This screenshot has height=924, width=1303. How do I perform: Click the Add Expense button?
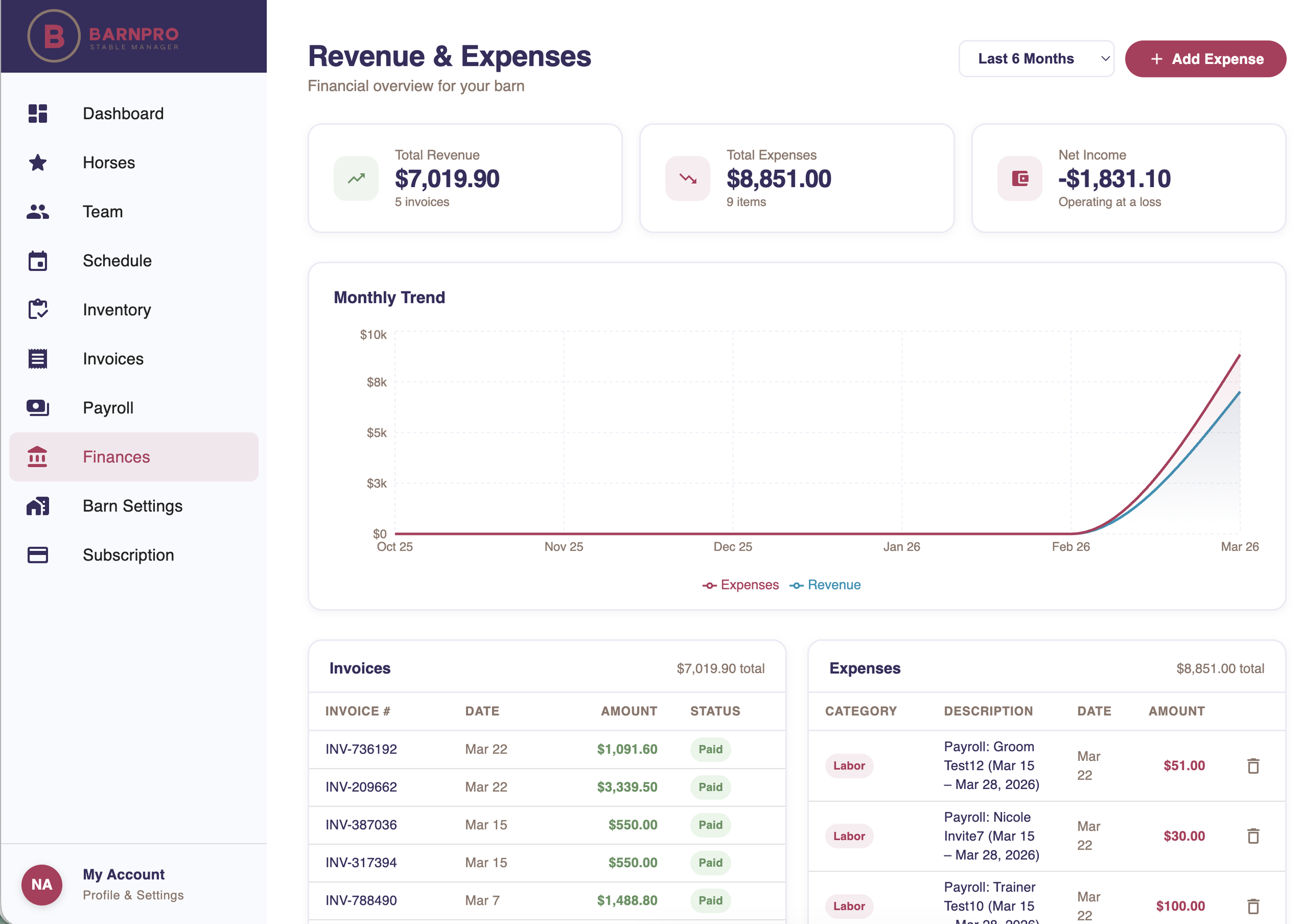[x=1205, y=58]
